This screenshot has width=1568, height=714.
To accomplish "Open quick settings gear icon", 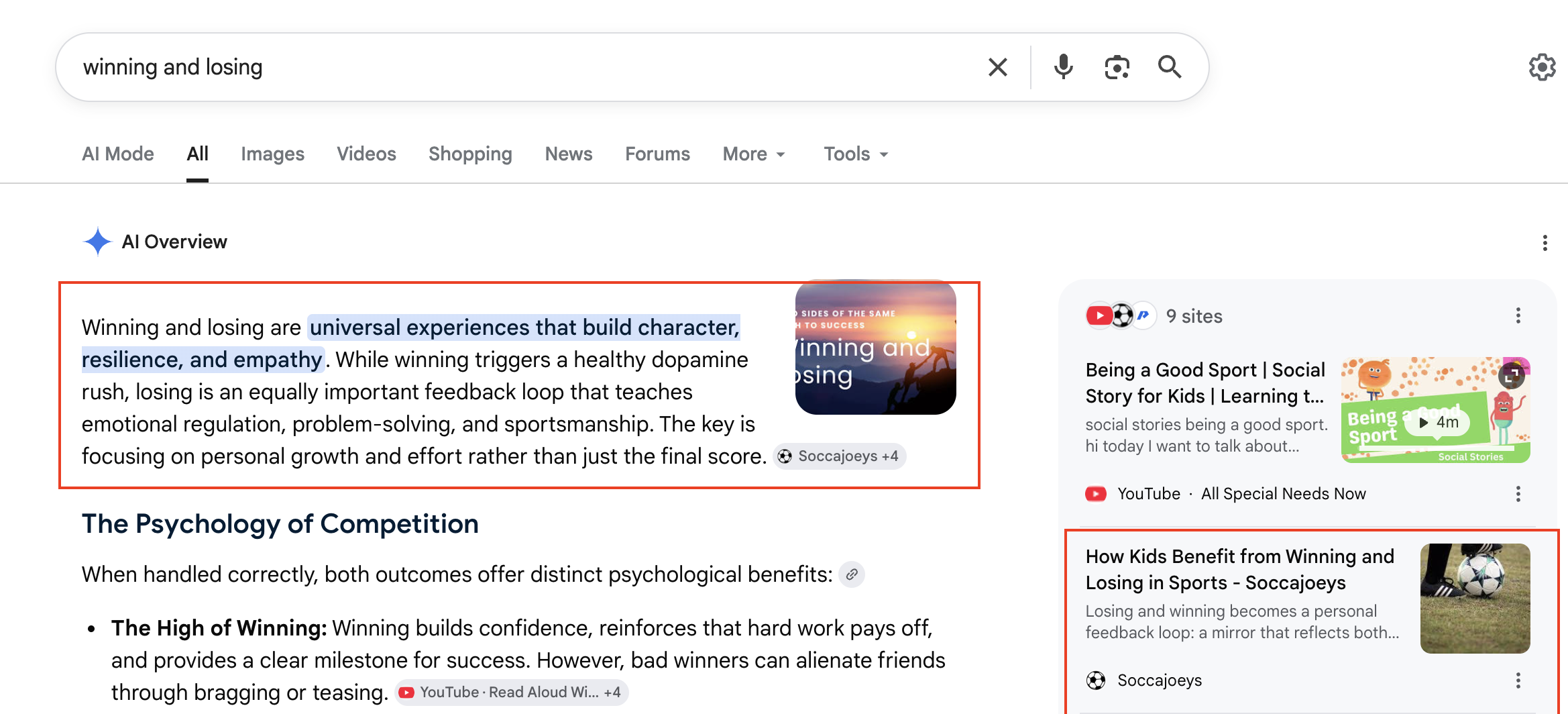I will click(x=1542, y=67).
